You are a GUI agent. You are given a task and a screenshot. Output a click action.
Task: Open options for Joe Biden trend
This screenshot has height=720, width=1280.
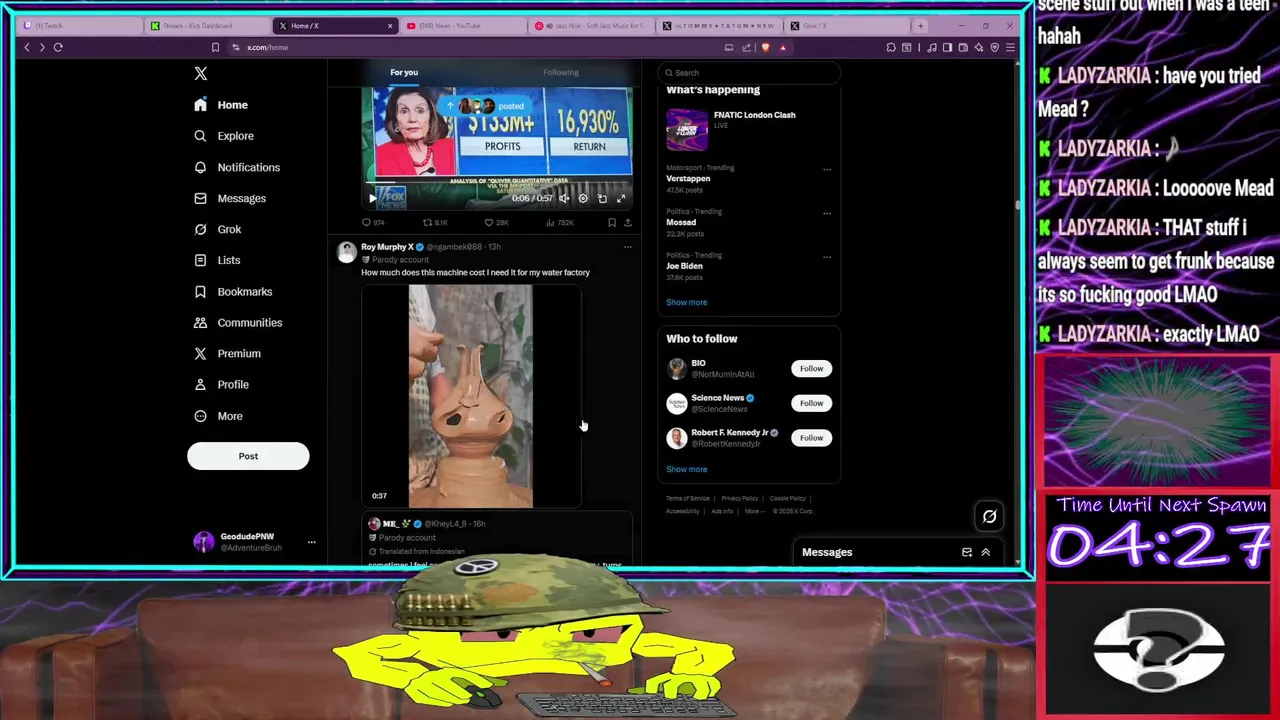tap(827, 257)
